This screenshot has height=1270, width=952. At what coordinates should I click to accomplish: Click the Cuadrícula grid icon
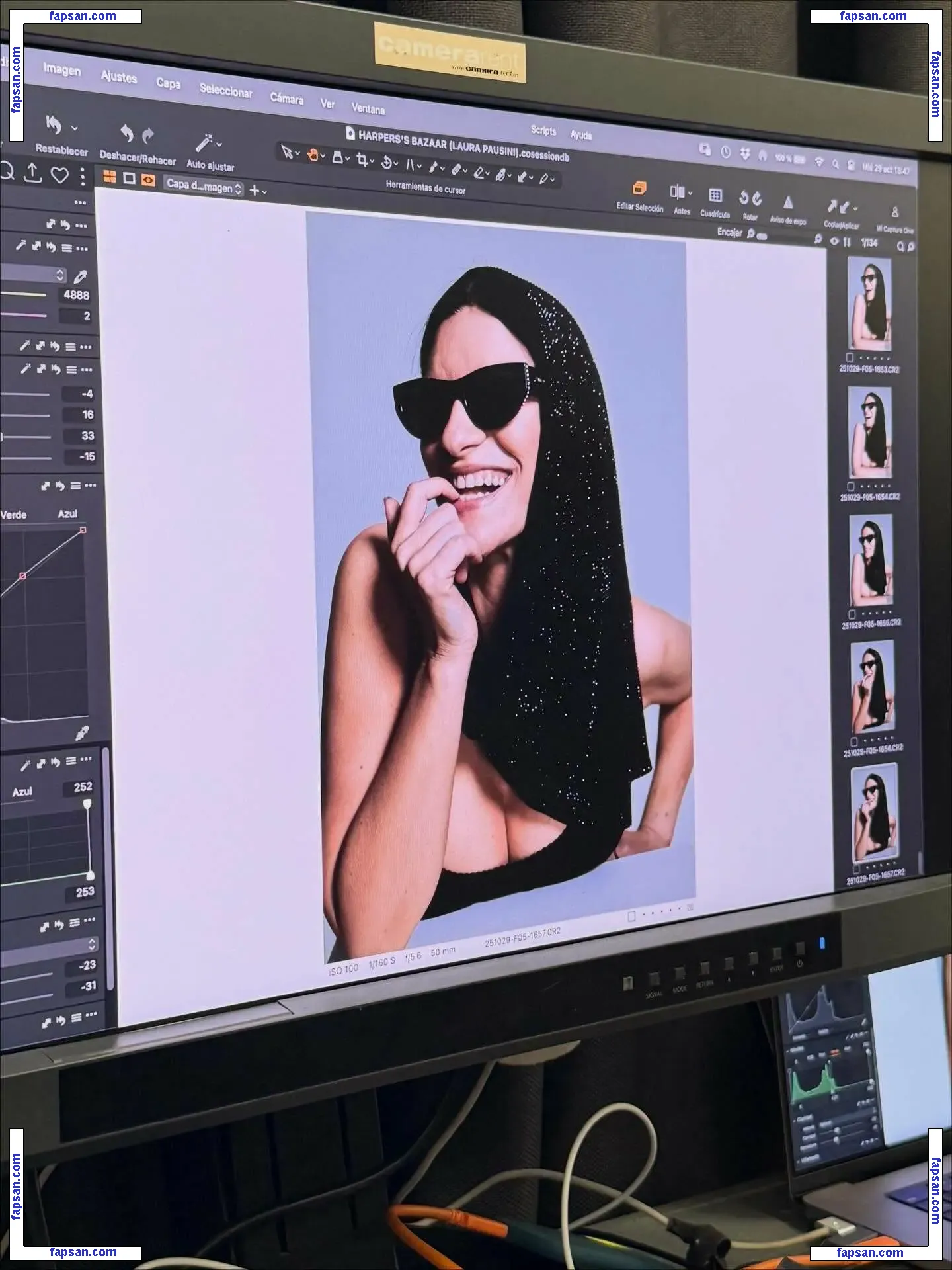pyautogui.click(x=715, y=195)
